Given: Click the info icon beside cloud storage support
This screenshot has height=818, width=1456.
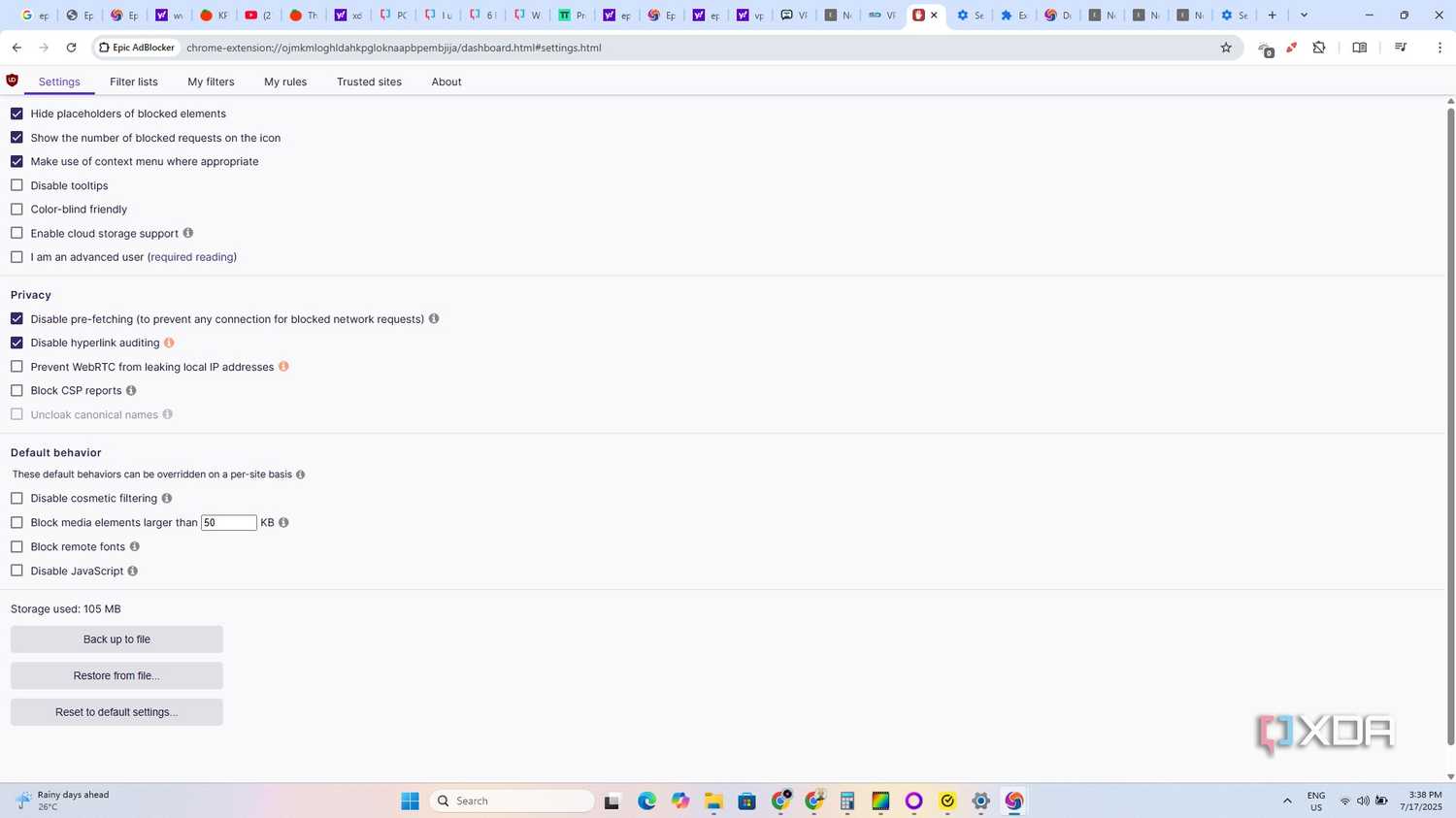Looking at the screenshot, I should click(188, 233).
